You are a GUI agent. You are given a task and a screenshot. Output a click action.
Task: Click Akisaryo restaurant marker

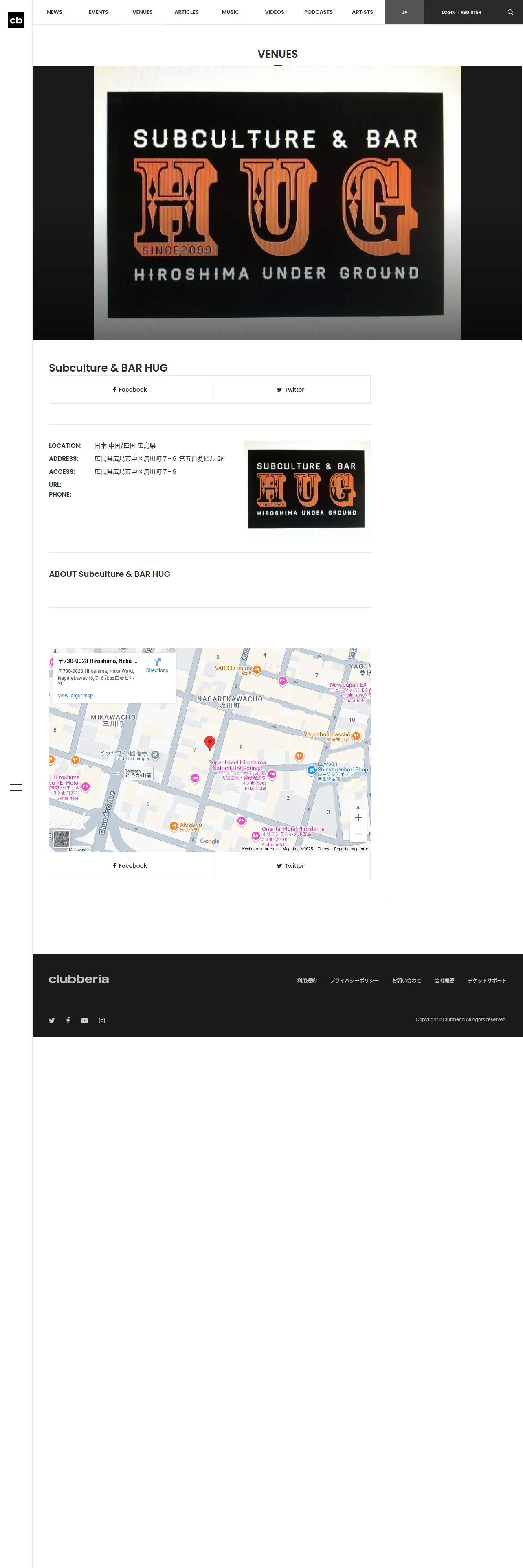click(174, 826)
